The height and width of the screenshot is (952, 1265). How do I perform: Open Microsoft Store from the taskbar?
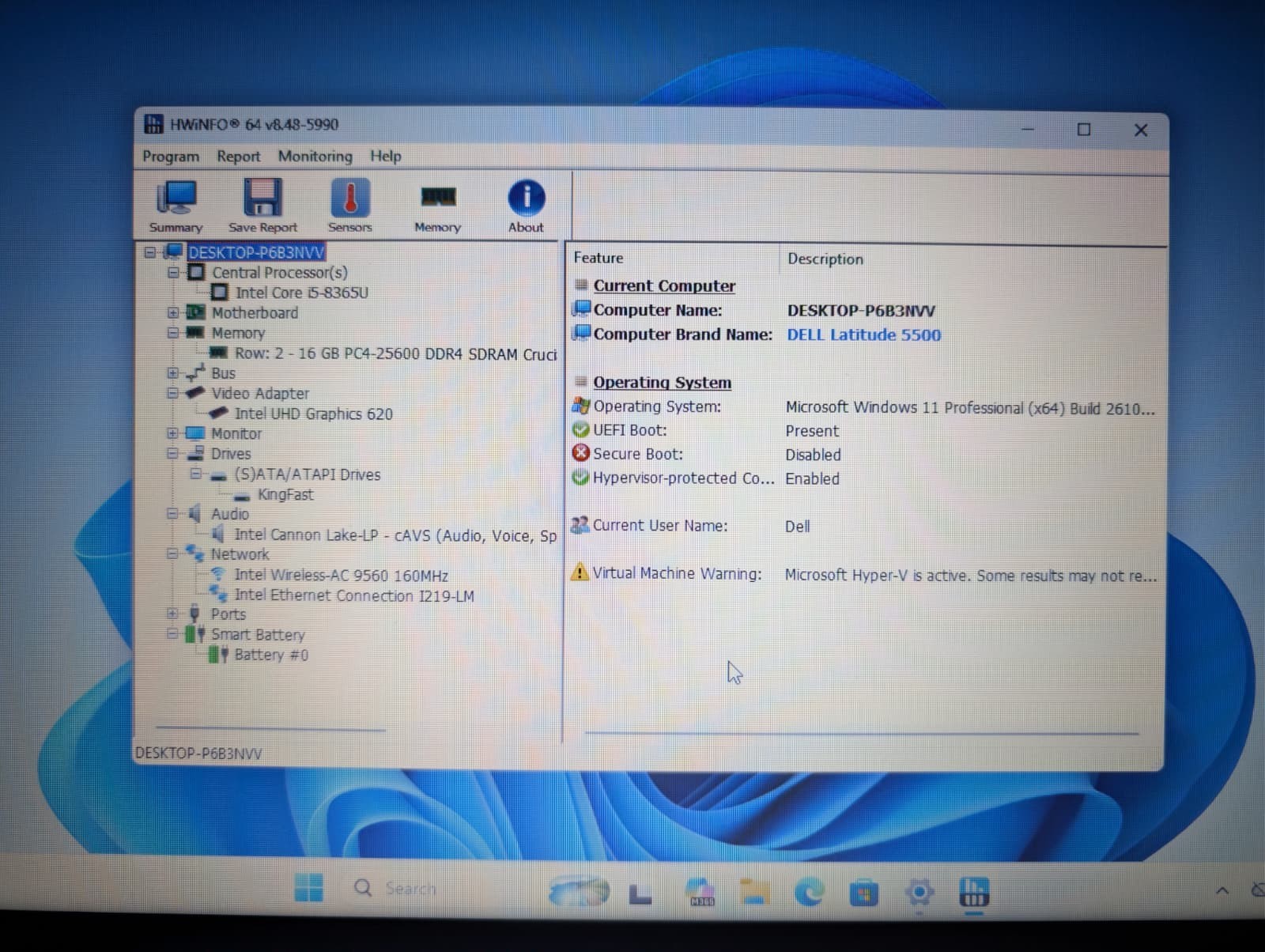(863, 893)
